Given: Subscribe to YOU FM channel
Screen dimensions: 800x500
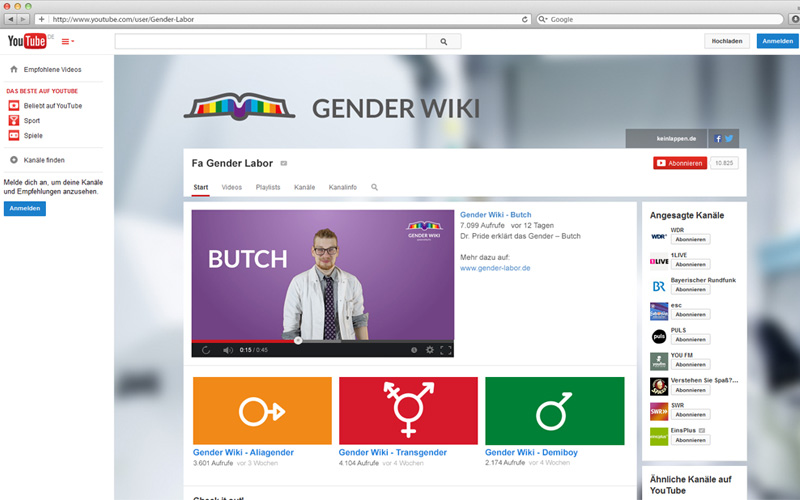Looking at the screenshot, I should [x=690, y=364].
